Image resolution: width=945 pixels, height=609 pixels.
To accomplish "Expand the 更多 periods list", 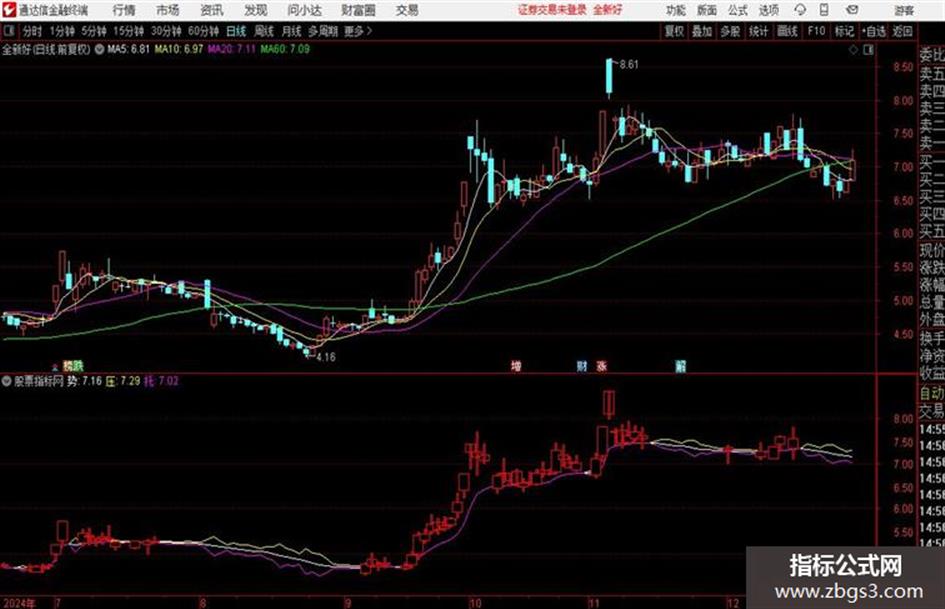I will coord(358,31).
